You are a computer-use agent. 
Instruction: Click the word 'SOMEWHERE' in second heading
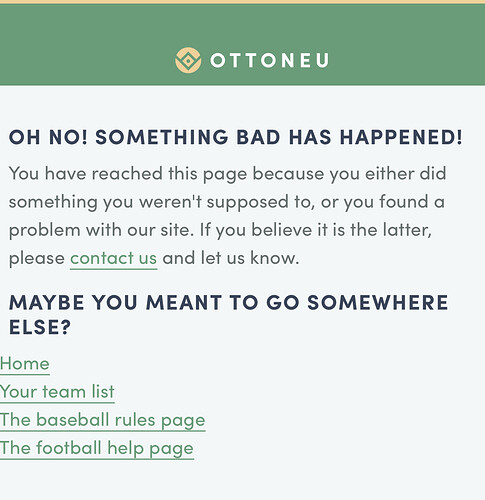[377, 302]
